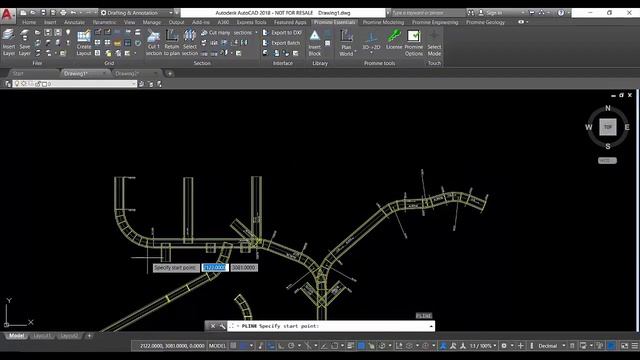Viewport: 640px width, 360px height.
Task: Toggle MODEL space button in status bar
Action: pos(217,346)
